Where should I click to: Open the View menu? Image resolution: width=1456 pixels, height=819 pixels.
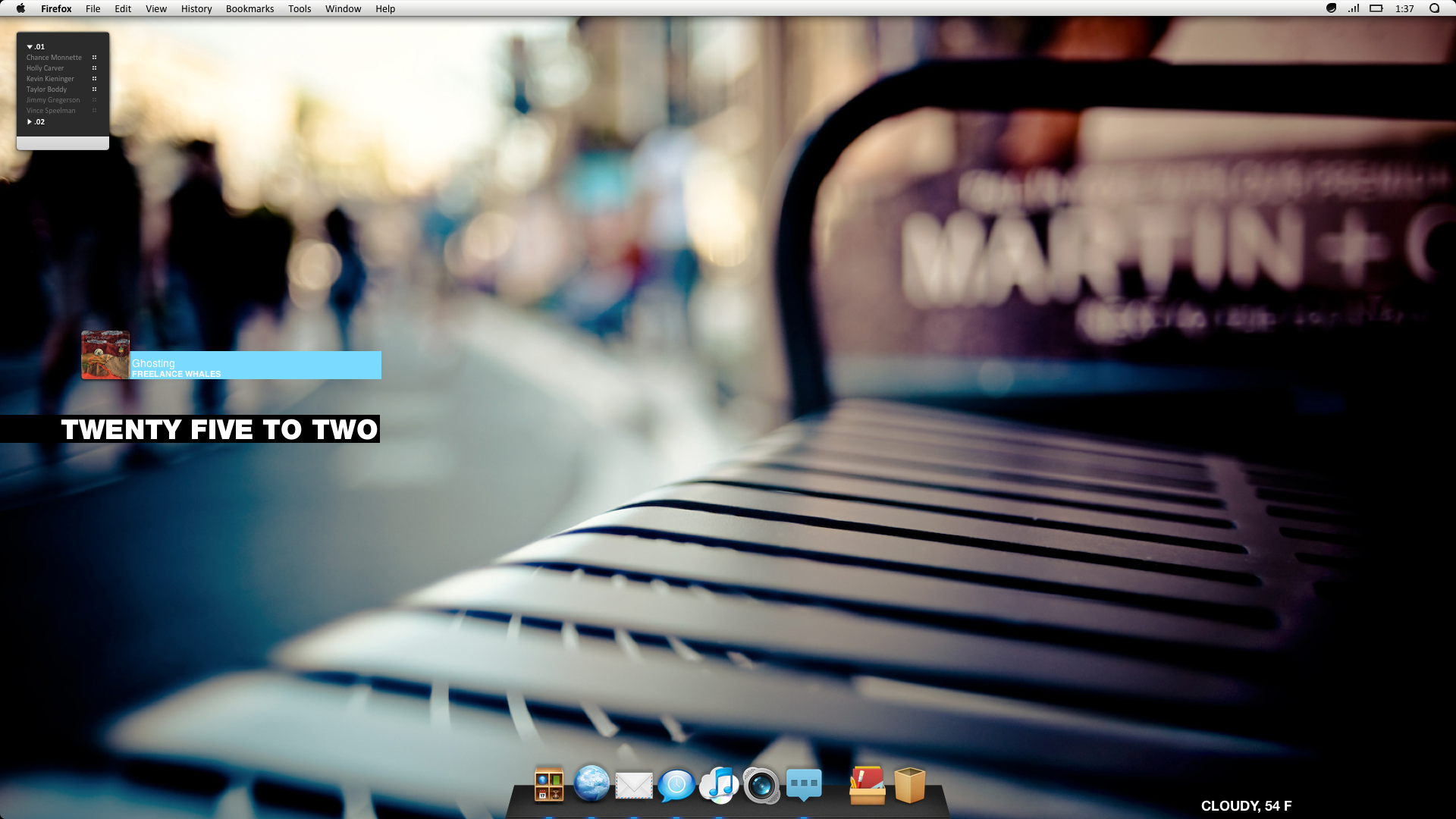(156, 9)
